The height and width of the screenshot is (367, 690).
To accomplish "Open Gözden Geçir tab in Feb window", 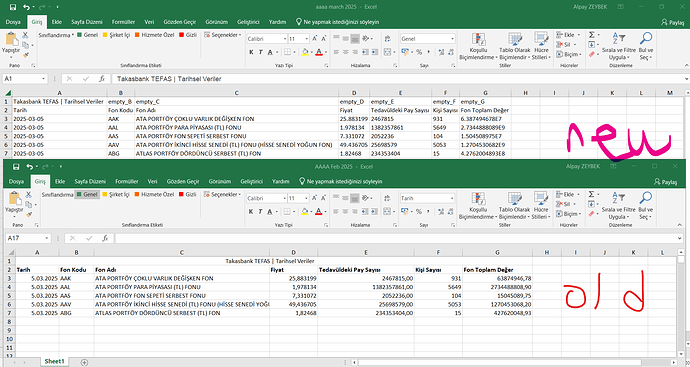I will tap(183, 181).
